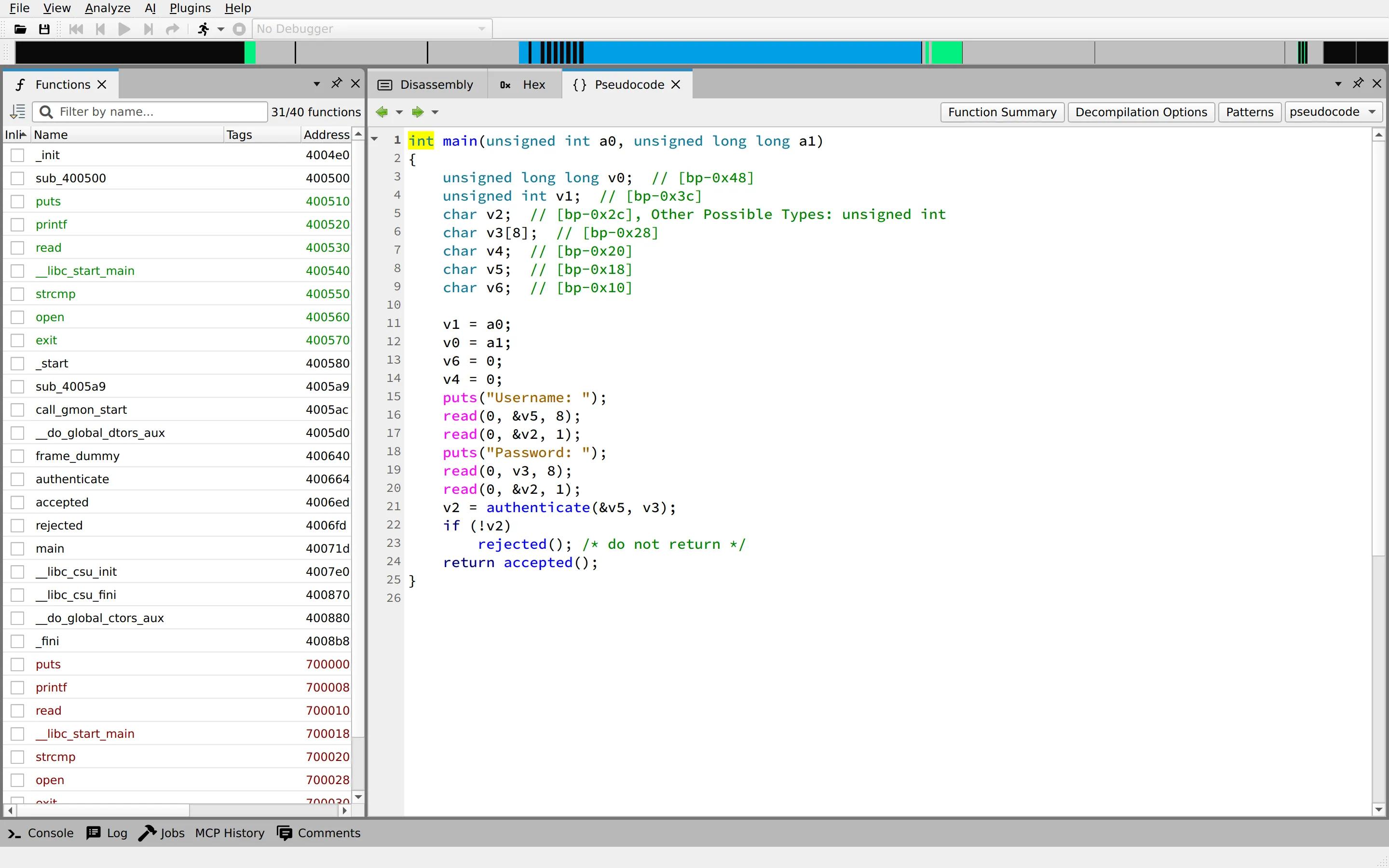Image resolution: width=1389 pixels, height=868 pixels.
Task: Expand the forward navigation history arrow
Action: [x=435, y=112]
